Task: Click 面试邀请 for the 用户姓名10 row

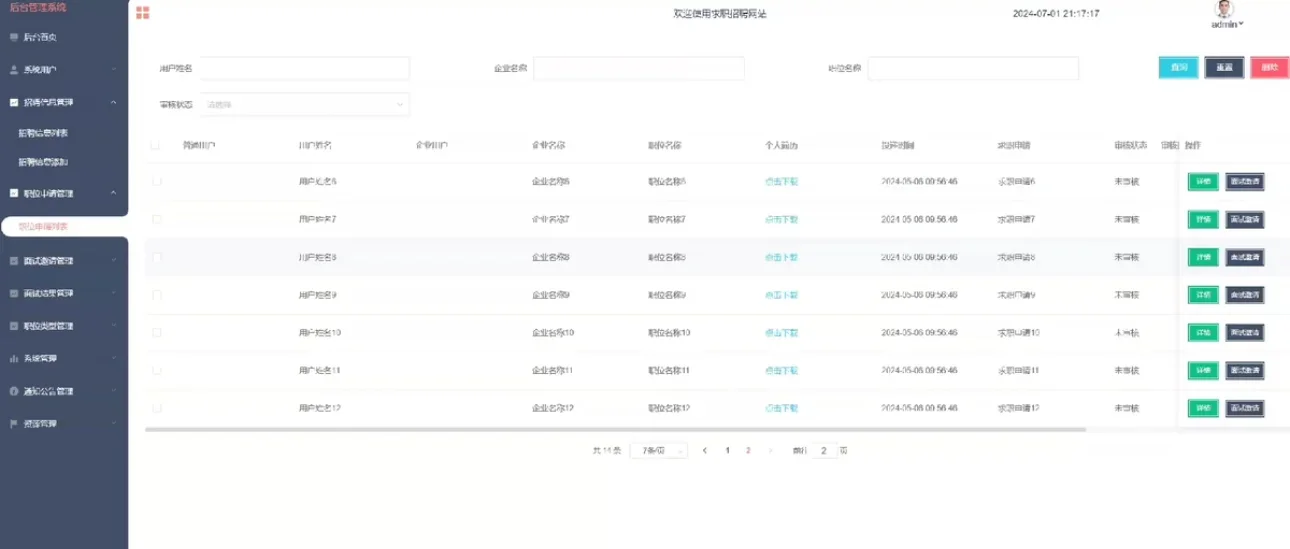Action: [1245, 332]
